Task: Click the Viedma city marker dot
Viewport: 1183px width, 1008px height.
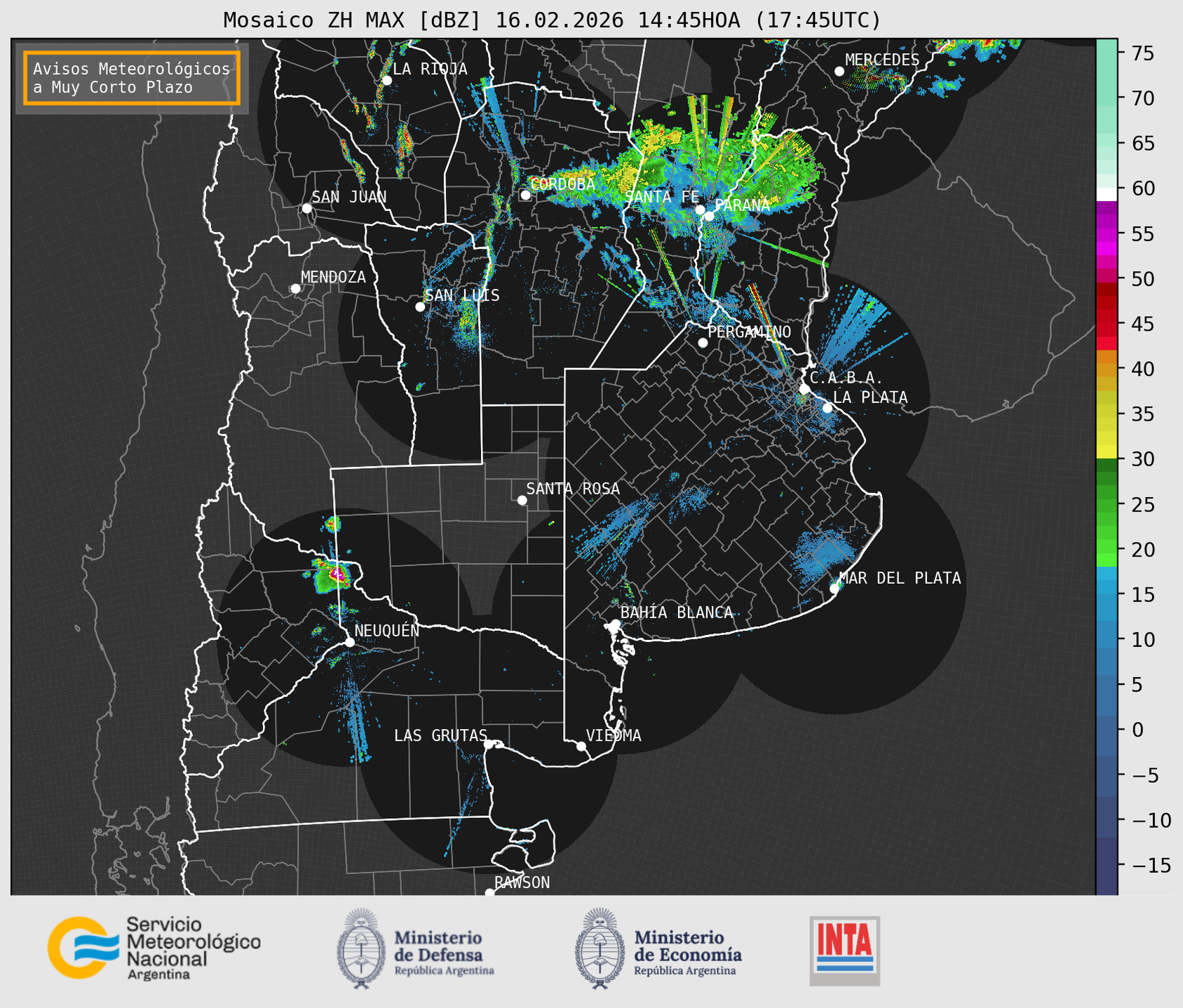Action: pos(581,746)
